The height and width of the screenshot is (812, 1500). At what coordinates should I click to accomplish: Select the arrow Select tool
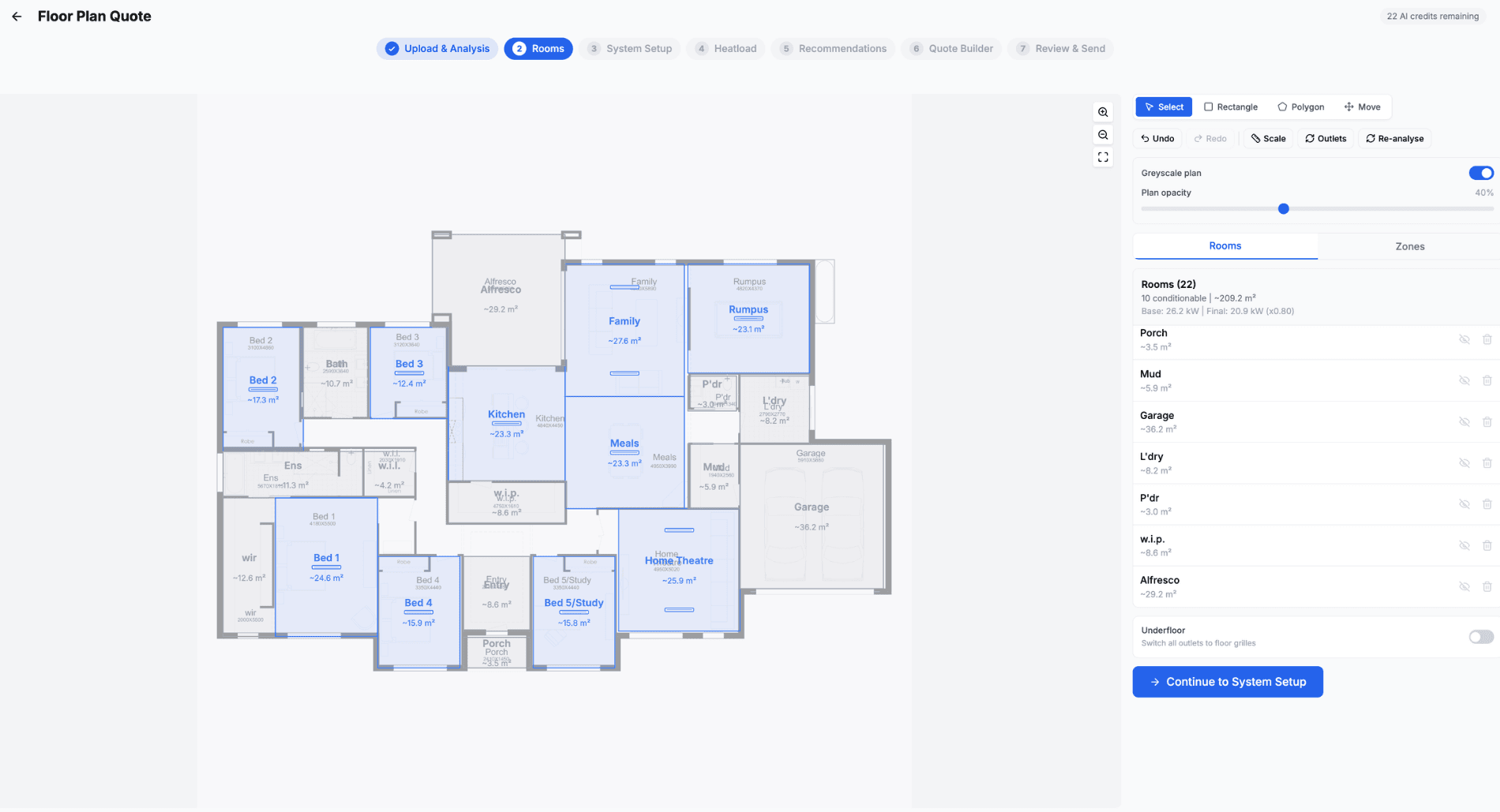pos(1163,107)
